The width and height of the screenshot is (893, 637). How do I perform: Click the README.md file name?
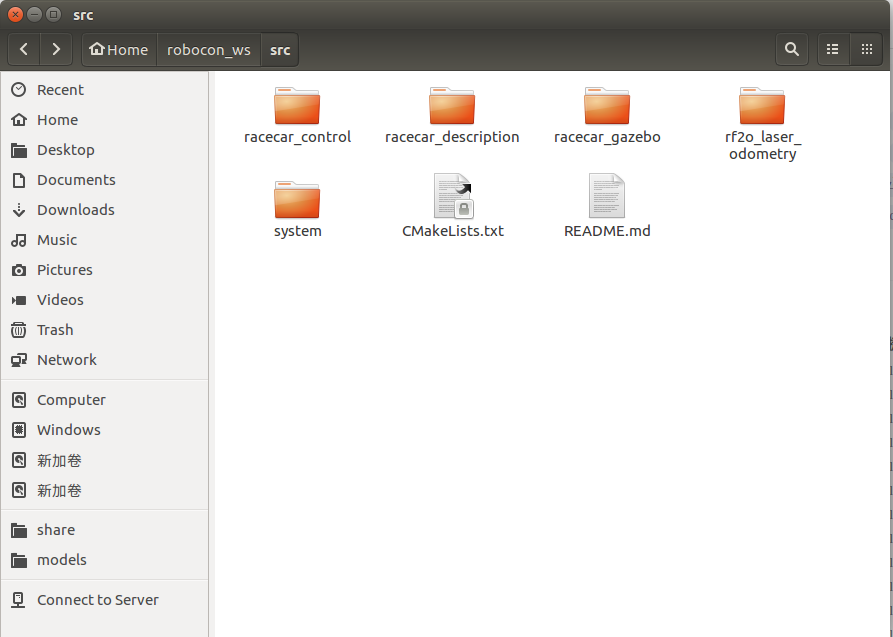607,231
